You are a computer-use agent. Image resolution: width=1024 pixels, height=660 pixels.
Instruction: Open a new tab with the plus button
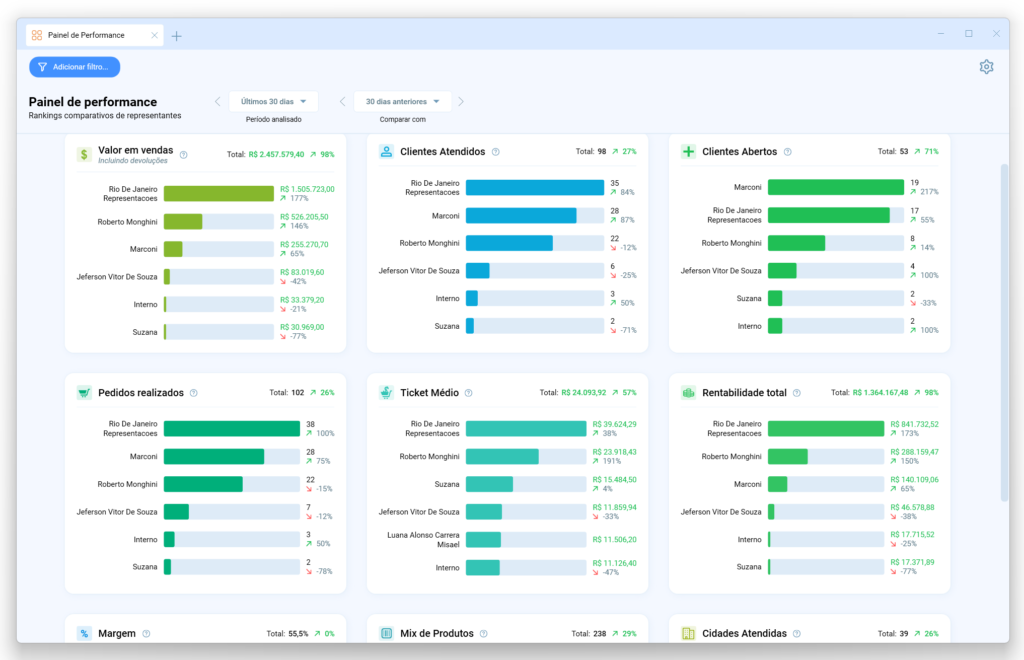tap(176, 34)
